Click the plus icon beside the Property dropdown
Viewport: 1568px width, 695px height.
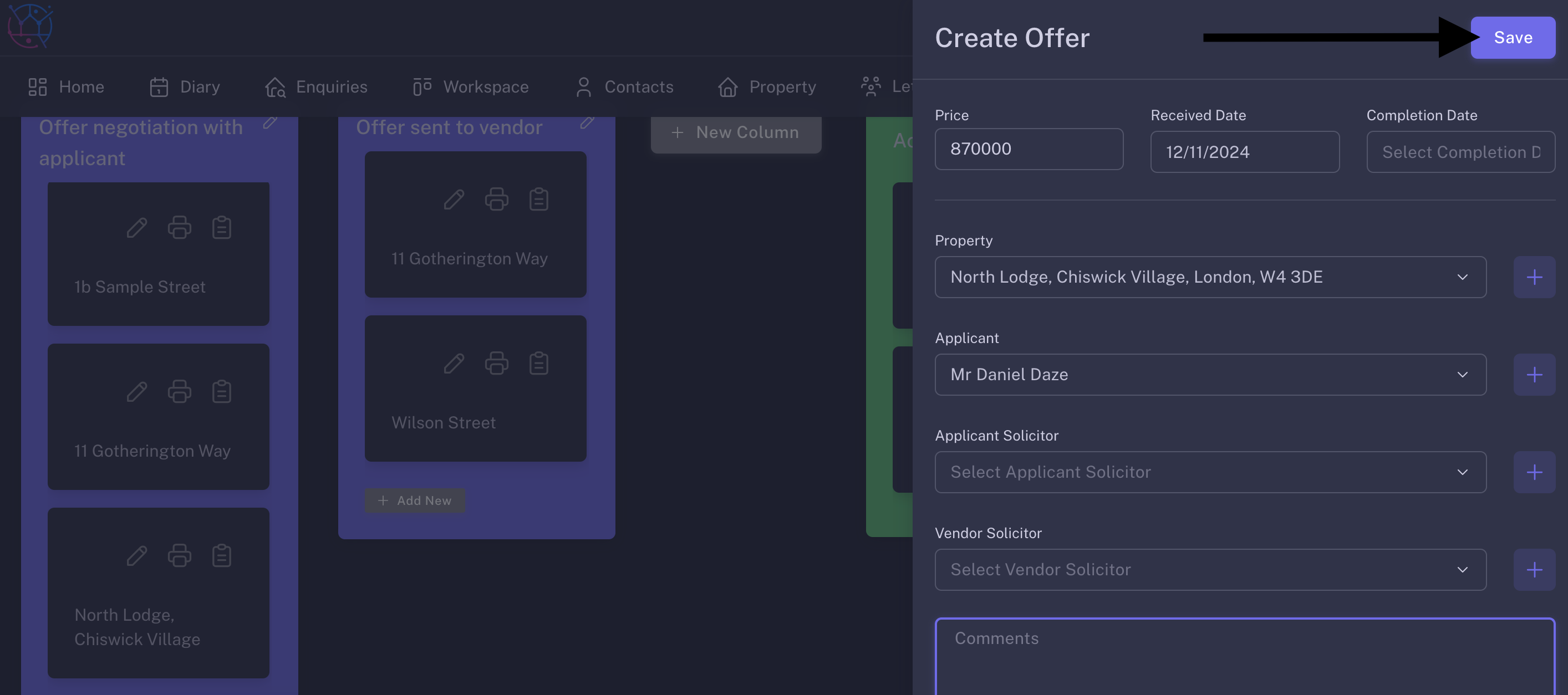click(1534, 277)
